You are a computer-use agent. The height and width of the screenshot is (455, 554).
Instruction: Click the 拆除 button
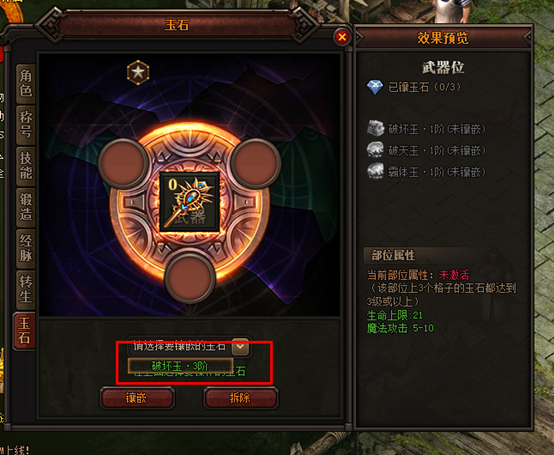(x=241, y=398)
